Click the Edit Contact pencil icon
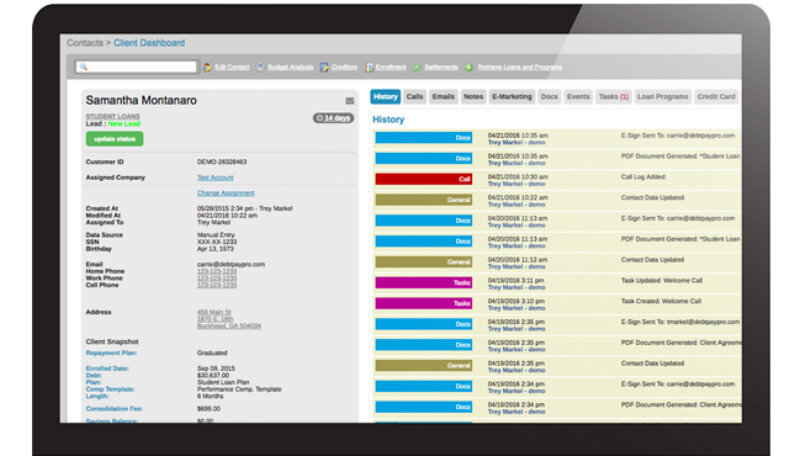The image size is (800, 456). [x=208, y=67]
